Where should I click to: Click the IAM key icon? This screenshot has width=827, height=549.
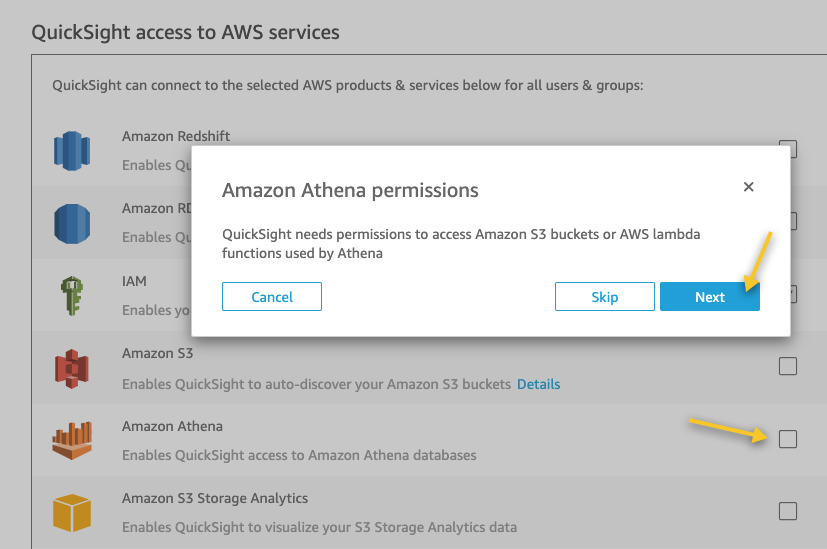tap(72, 295)
